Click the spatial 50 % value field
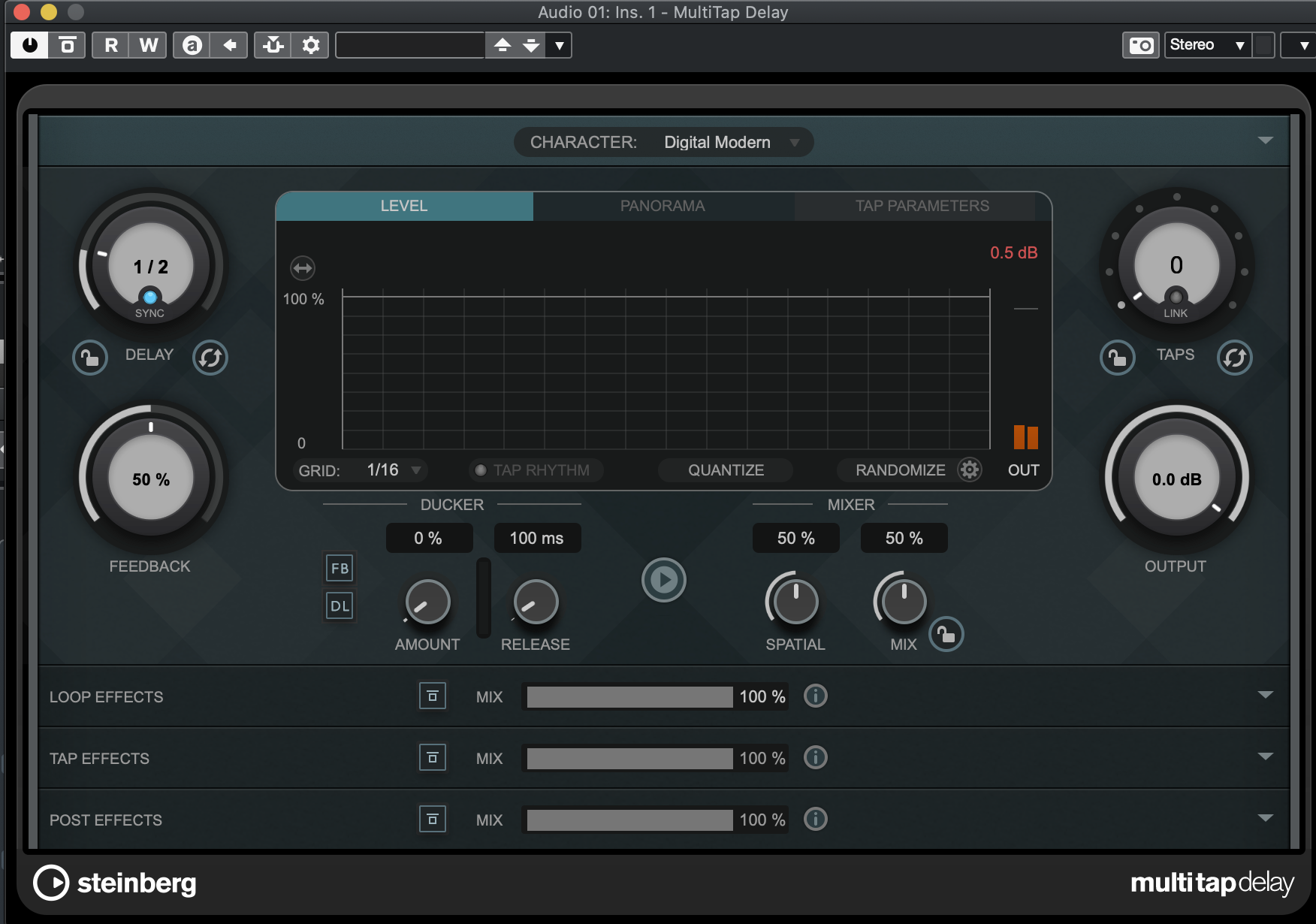 [795, 538]
